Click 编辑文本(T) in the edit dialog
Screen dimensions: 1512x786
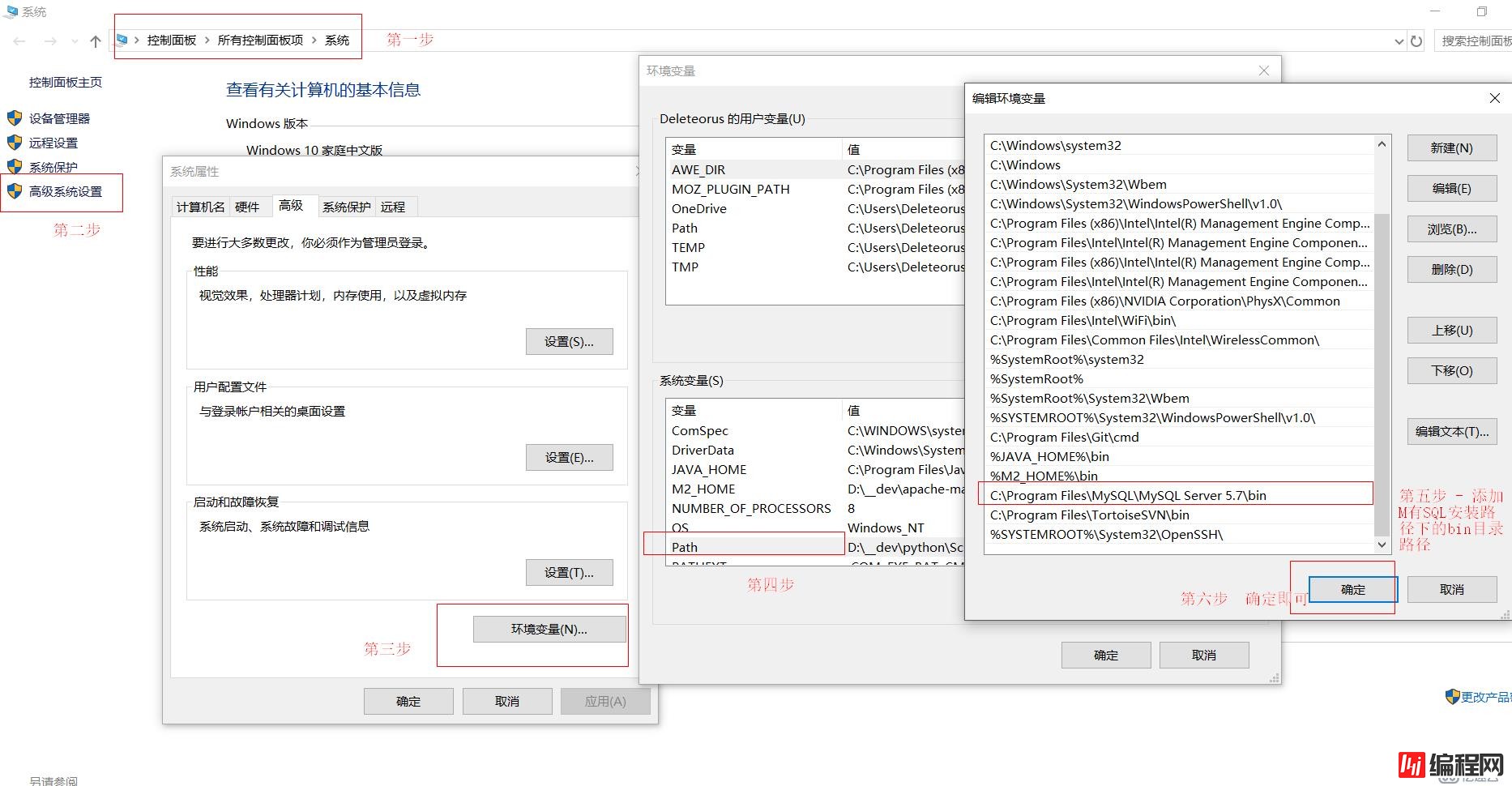[x=1451, y=432]
